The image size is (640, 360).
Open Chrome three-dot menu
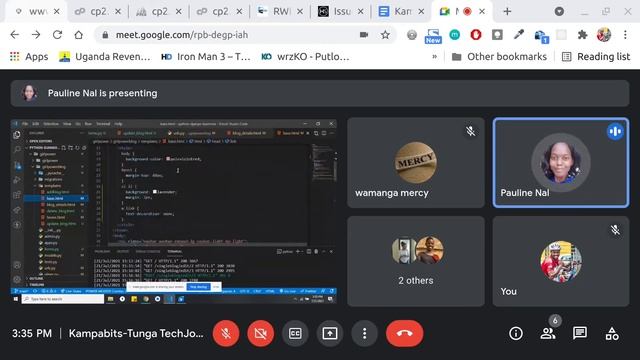(625, 35)
